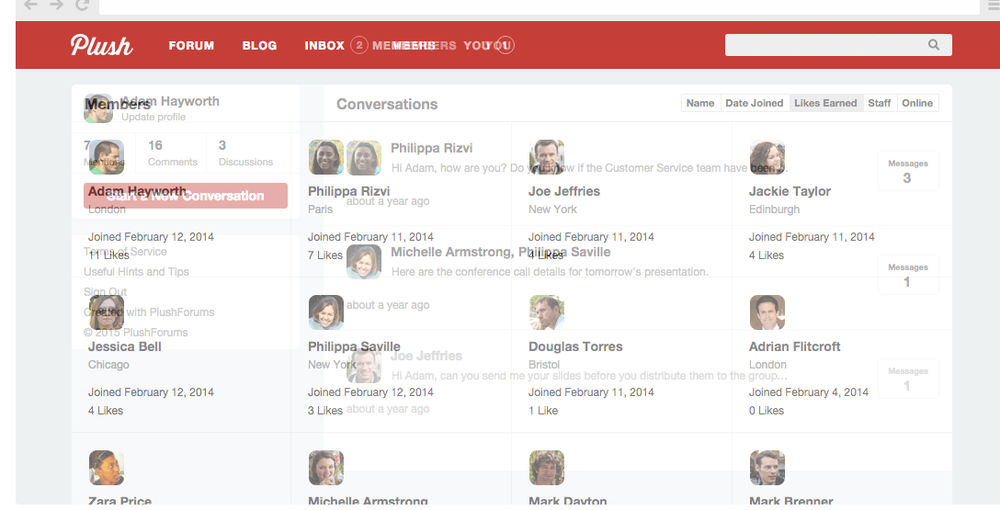Screen dimensions: 1000x510
Task: Sort members by Name
Action: click(700, 103)
